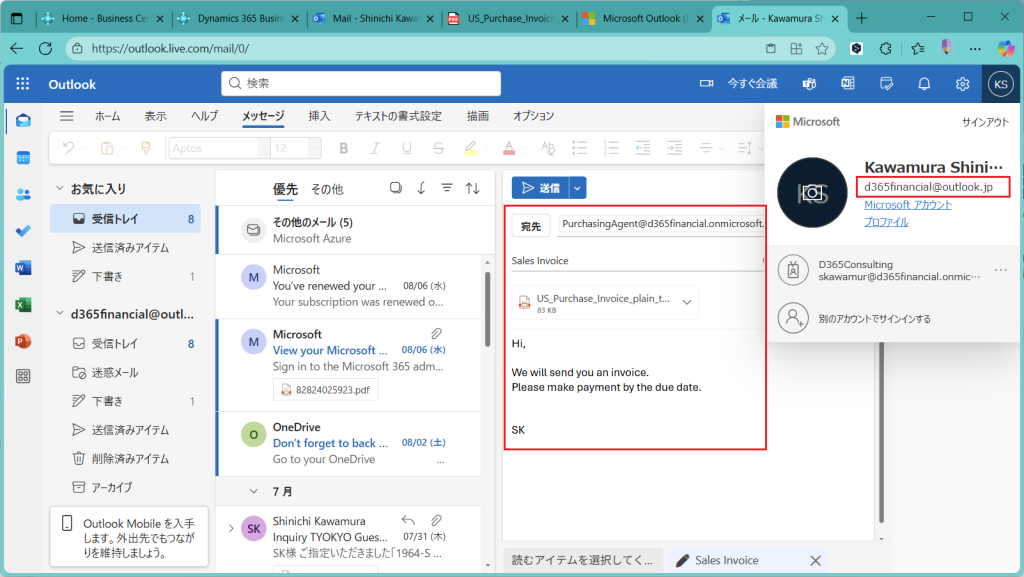Toggle underline formatting

point(407,148)
